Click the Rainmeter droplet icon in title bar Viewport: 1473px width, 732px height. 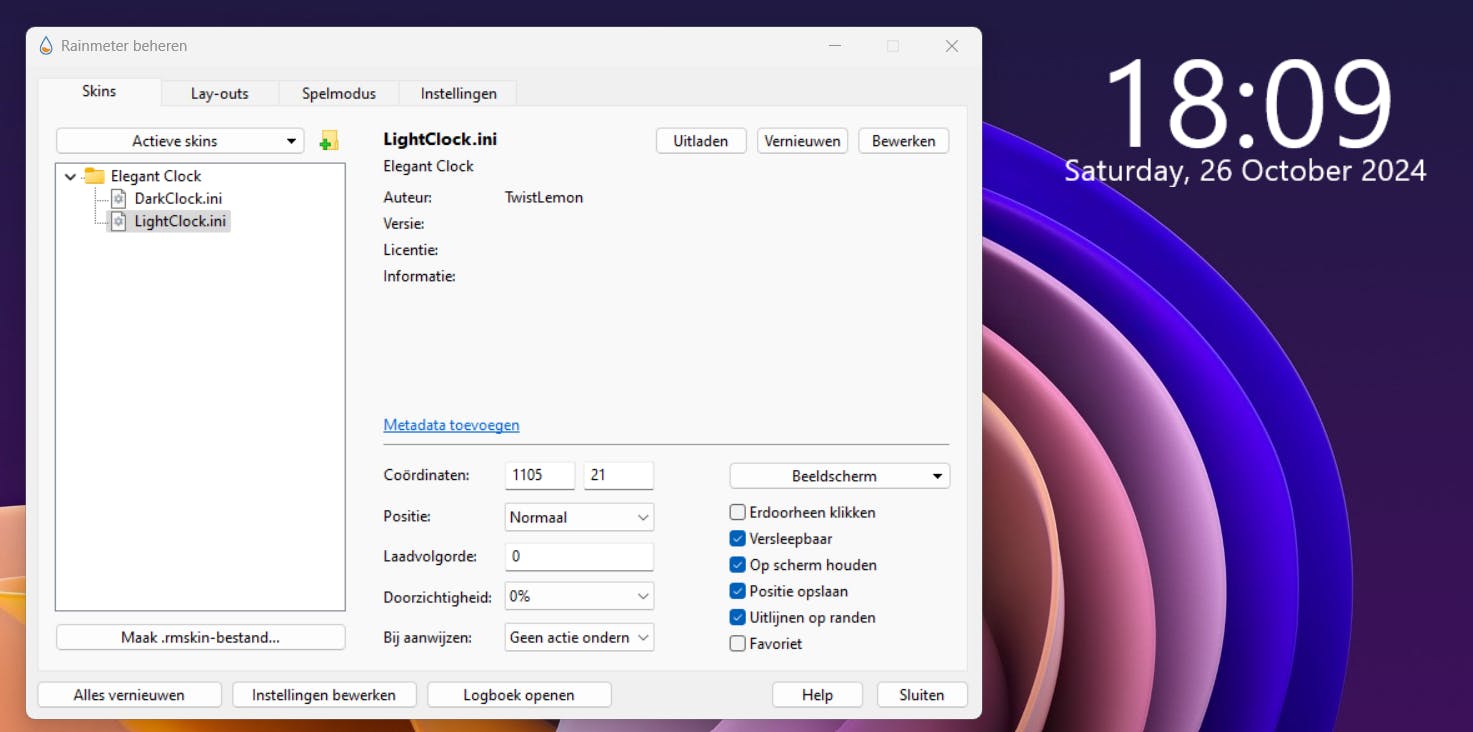pyautogui.click(x=45, y=46)
